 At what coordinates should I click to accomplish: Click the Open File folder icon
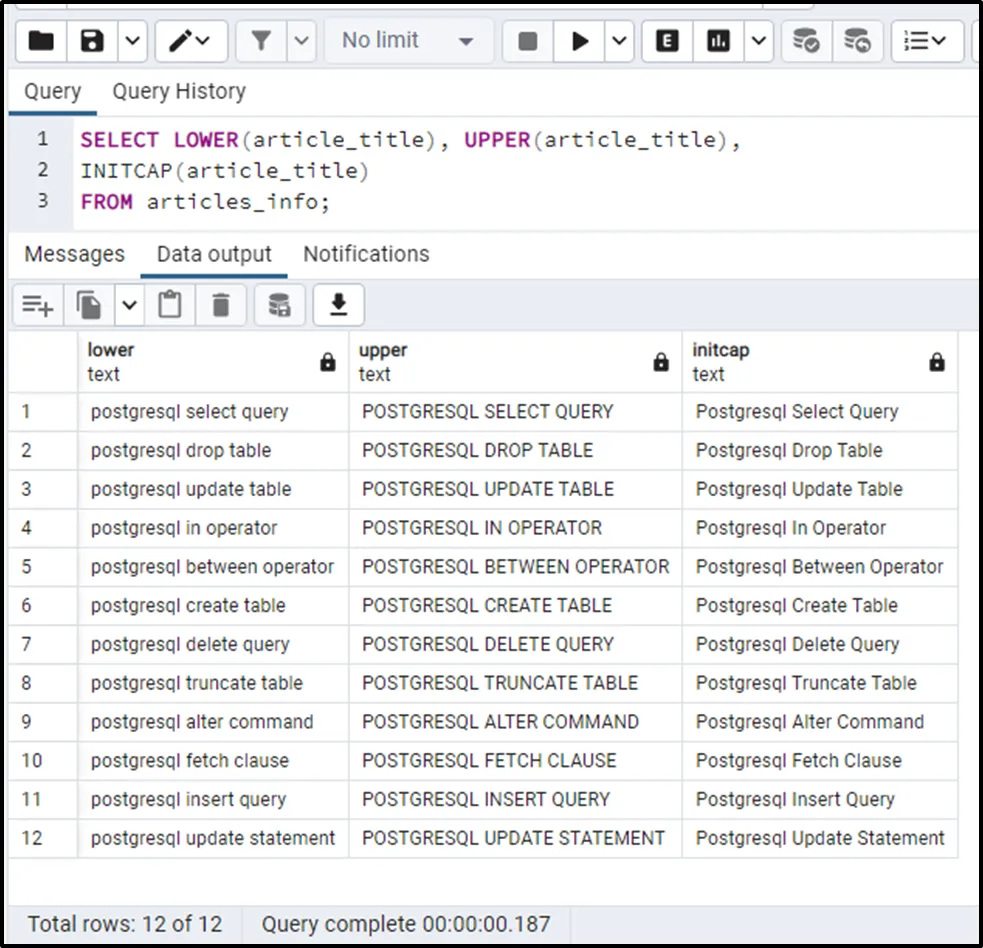pyautogui.click(x=41, y=41)
